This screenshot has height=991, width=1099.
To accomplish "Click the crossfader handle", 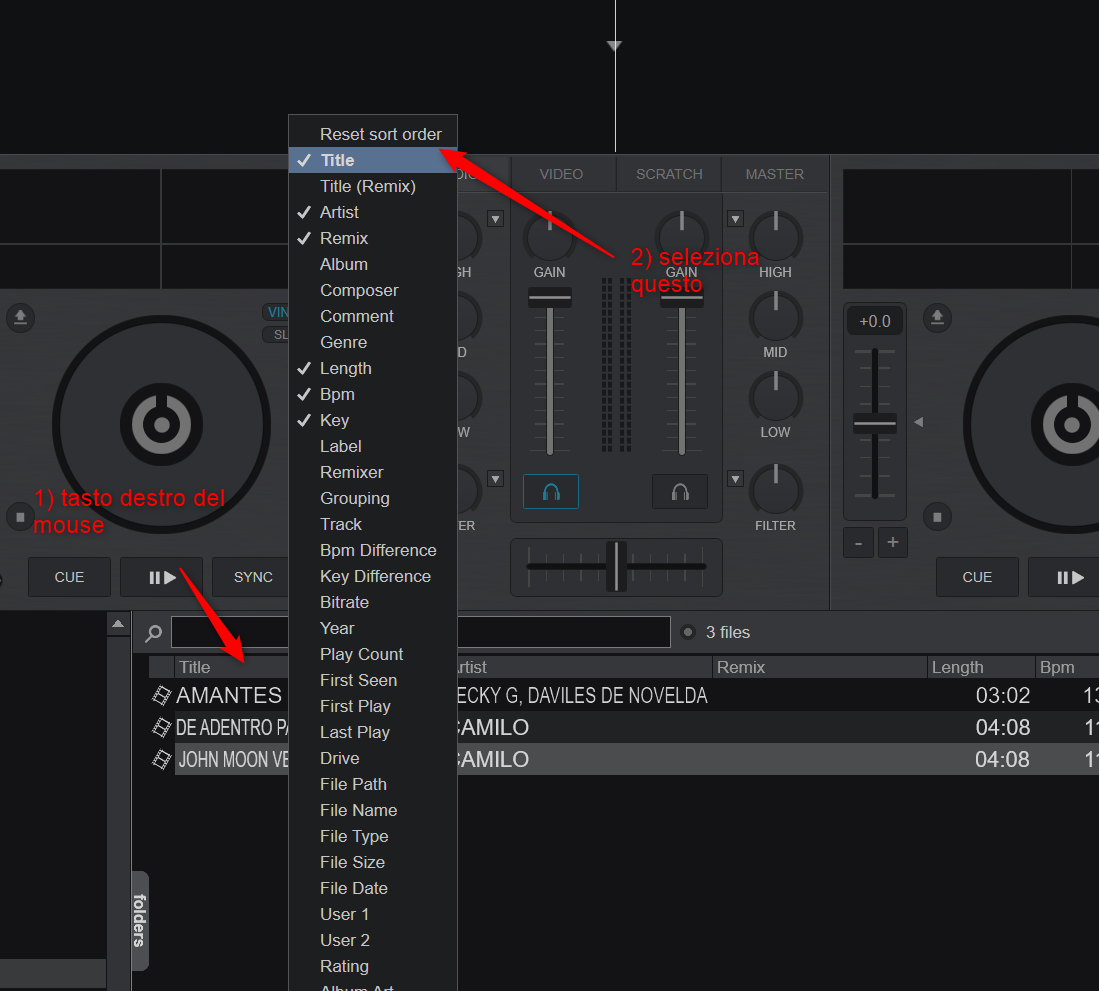I will click(616, 566).
